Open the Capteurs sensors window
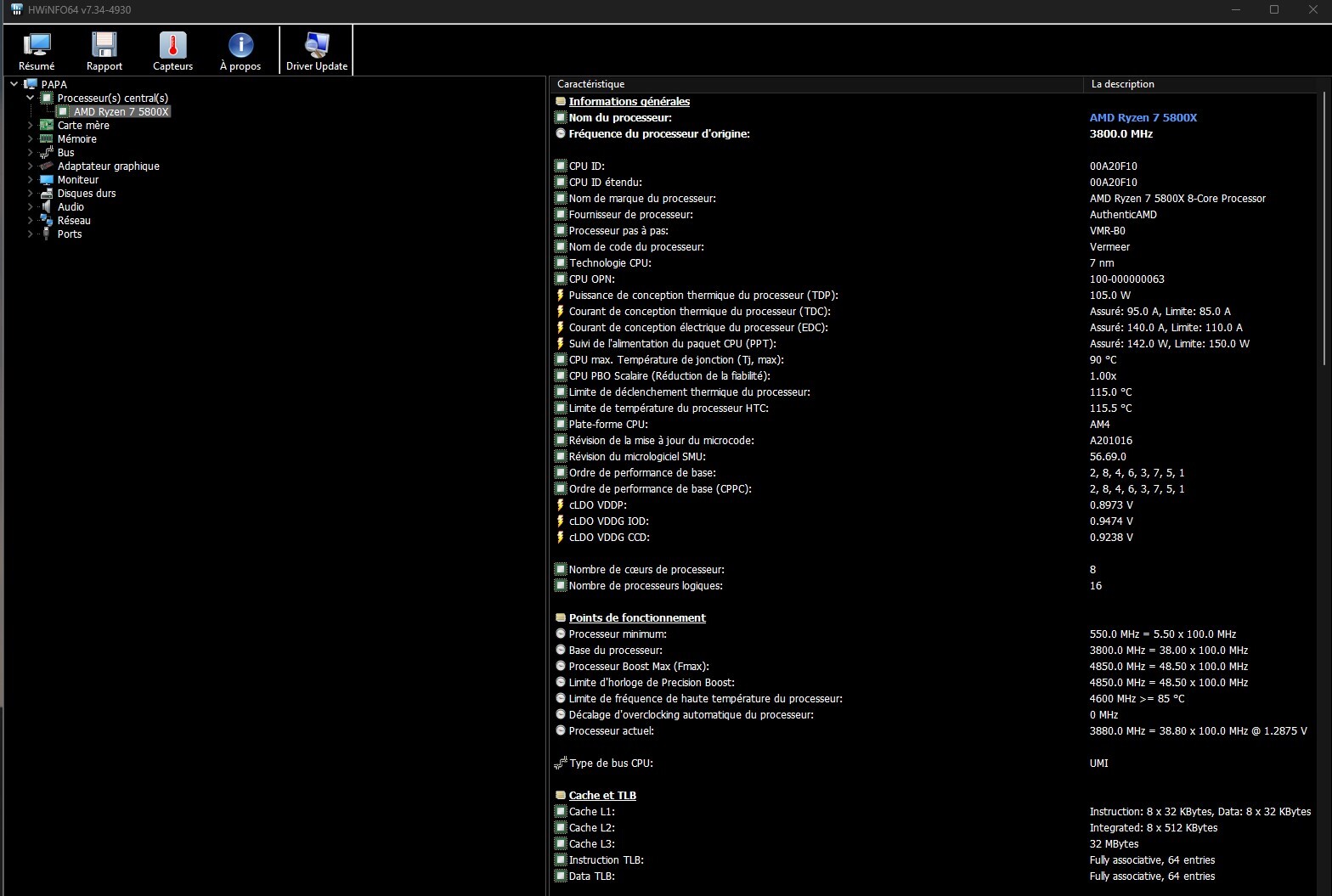Screen dimensions: 1332x896 click(x=172, y=51)
